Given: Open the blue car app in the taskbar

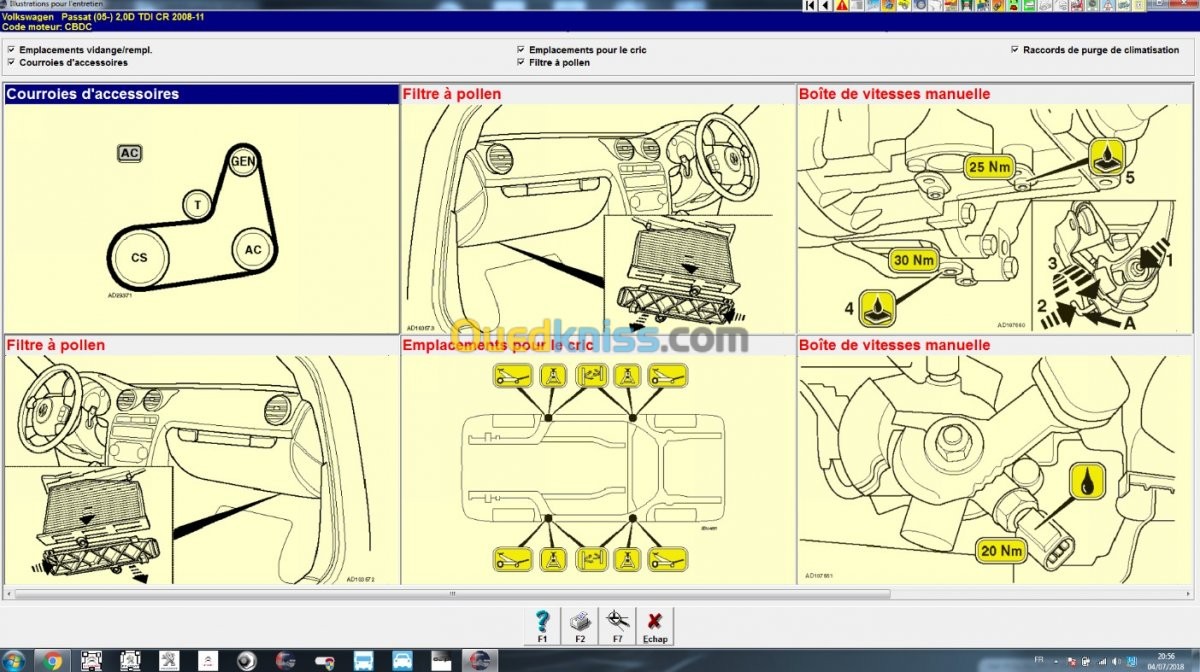Looking at the screenshot, I should 402,661.
